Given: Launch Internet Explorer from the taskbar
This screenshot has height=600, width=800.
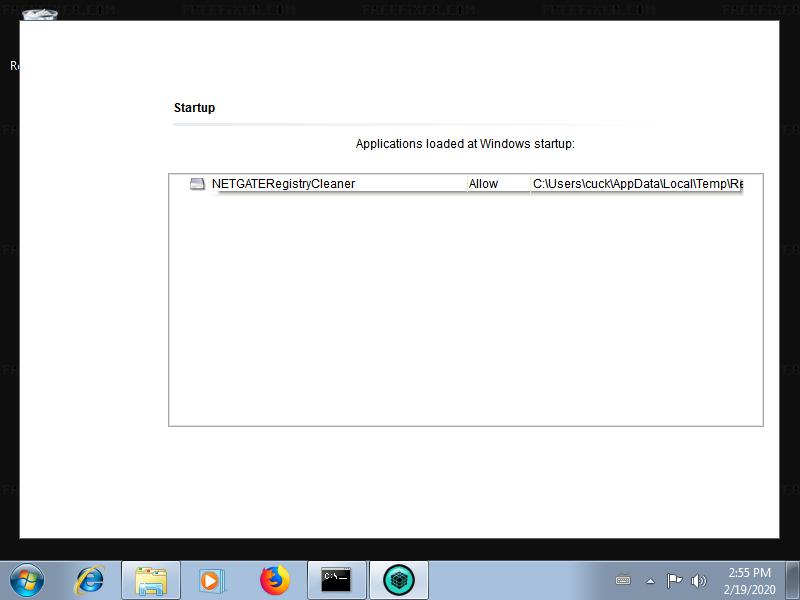Looking at the screenshot, I should [x=90, y=581].
